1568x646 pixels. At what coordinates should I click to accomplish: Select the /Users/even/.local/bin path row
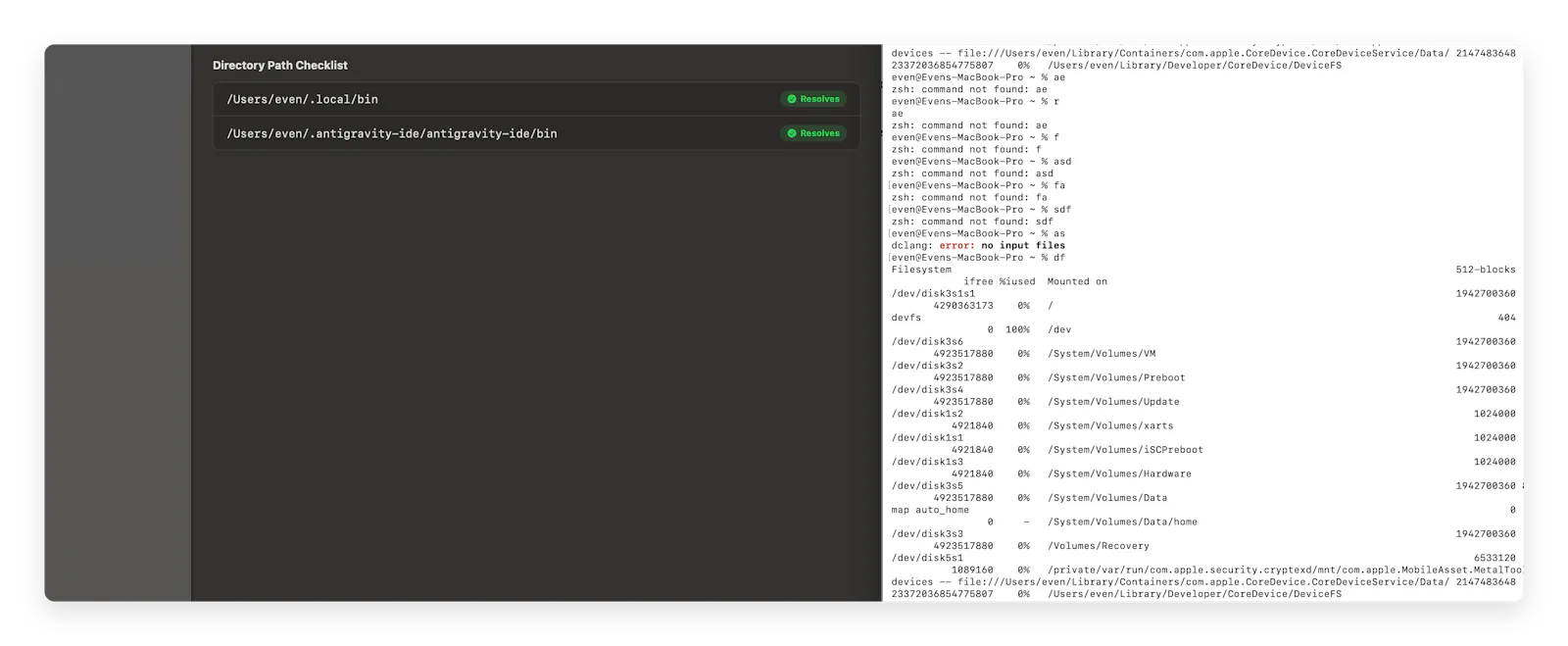click(x=536, y=99)
